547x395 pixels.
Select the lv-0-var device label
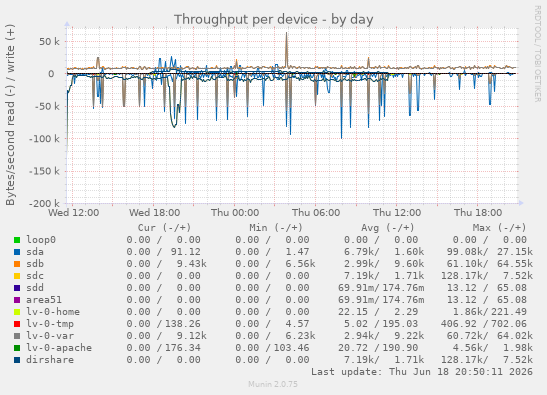[50, 335]
